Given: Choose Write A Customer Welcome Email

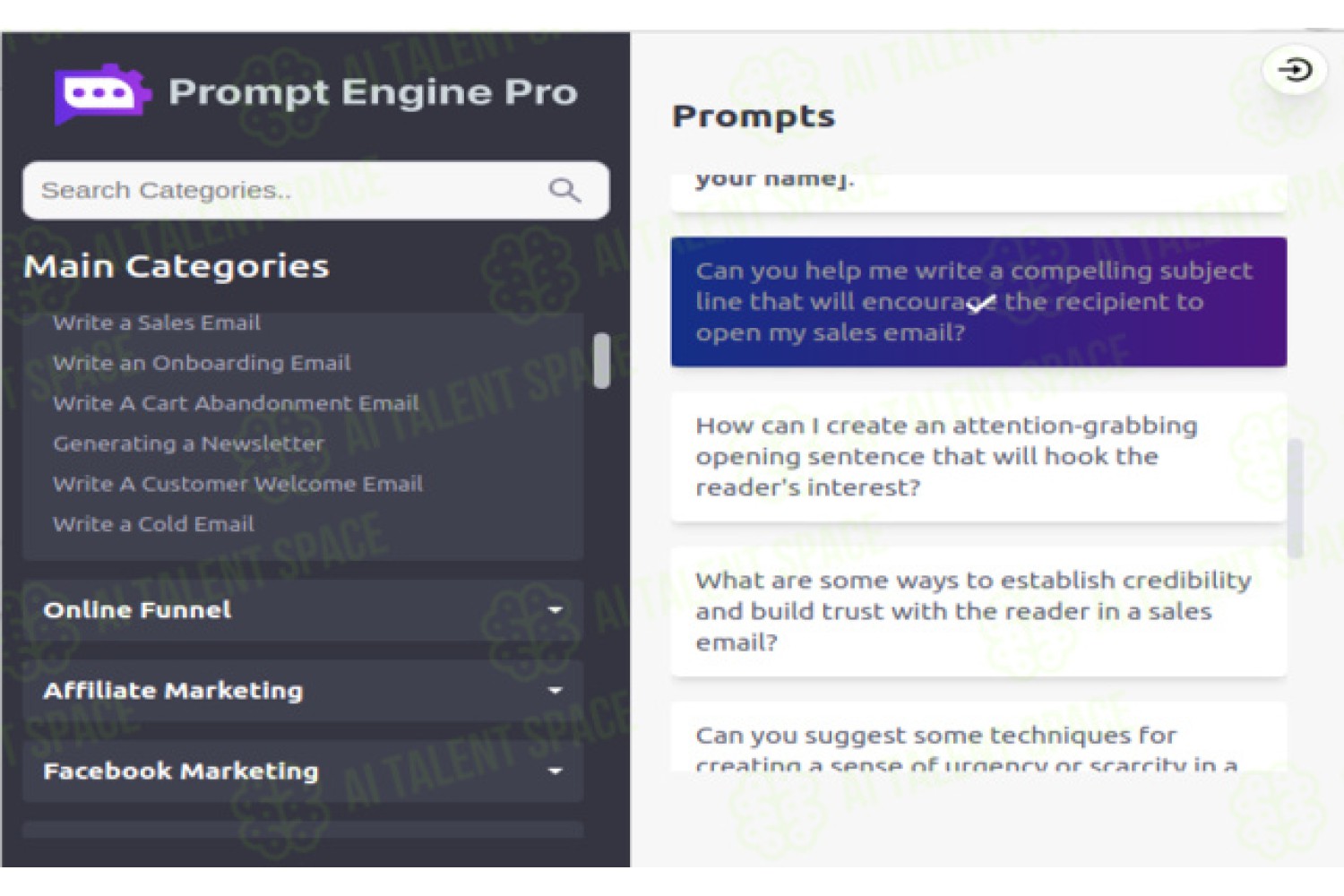Looking at the screenshot, I should tap(237, 484).
